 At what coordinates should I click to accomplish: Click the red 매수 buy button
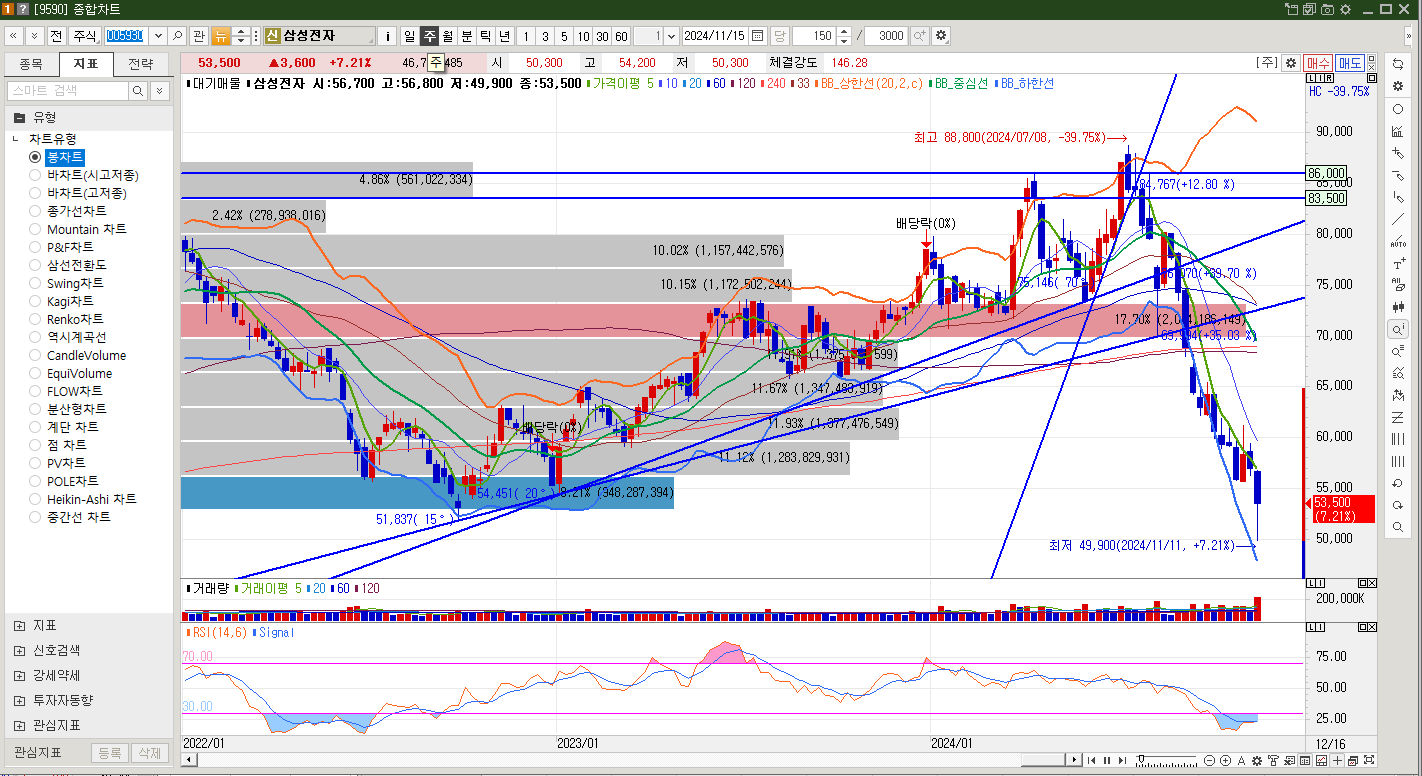coord(1318,63)
